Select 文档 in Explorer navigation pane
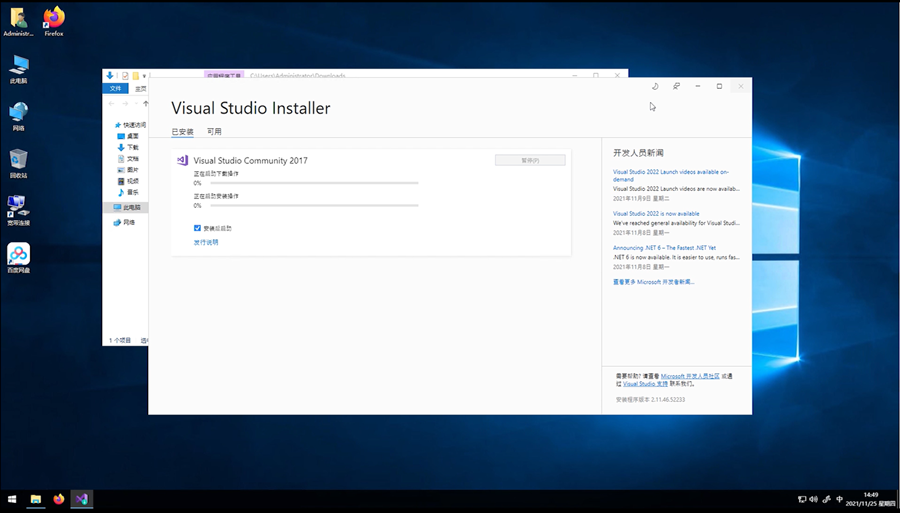 click(x=128, y=158)
